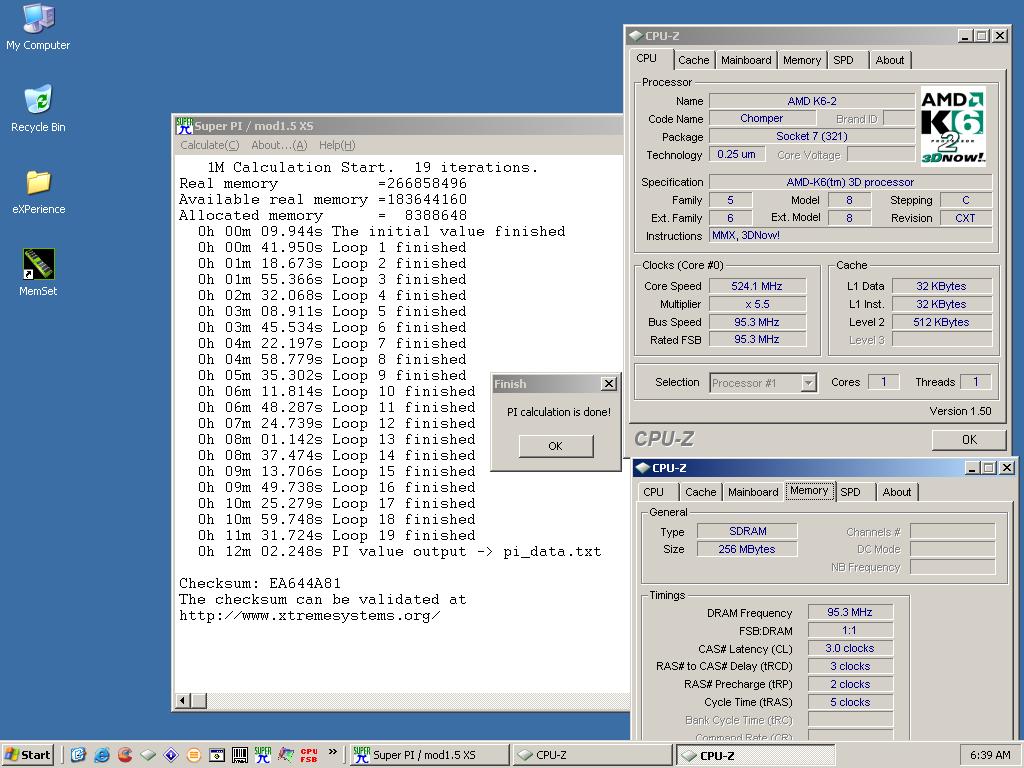Click Show Desktop icon in quick launch

(78, 755)
